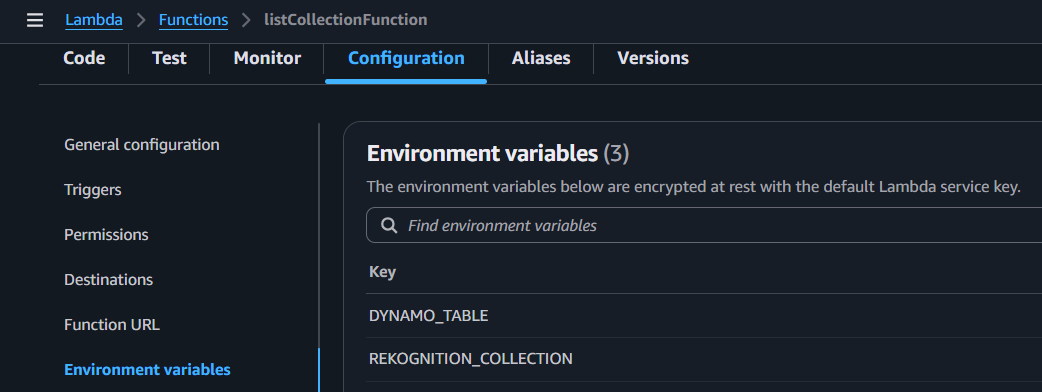This screenshot has width=1042, height=392.
Task: Select the REKOGNITION_COLLECTION variable row
Action: click(704, 359)
